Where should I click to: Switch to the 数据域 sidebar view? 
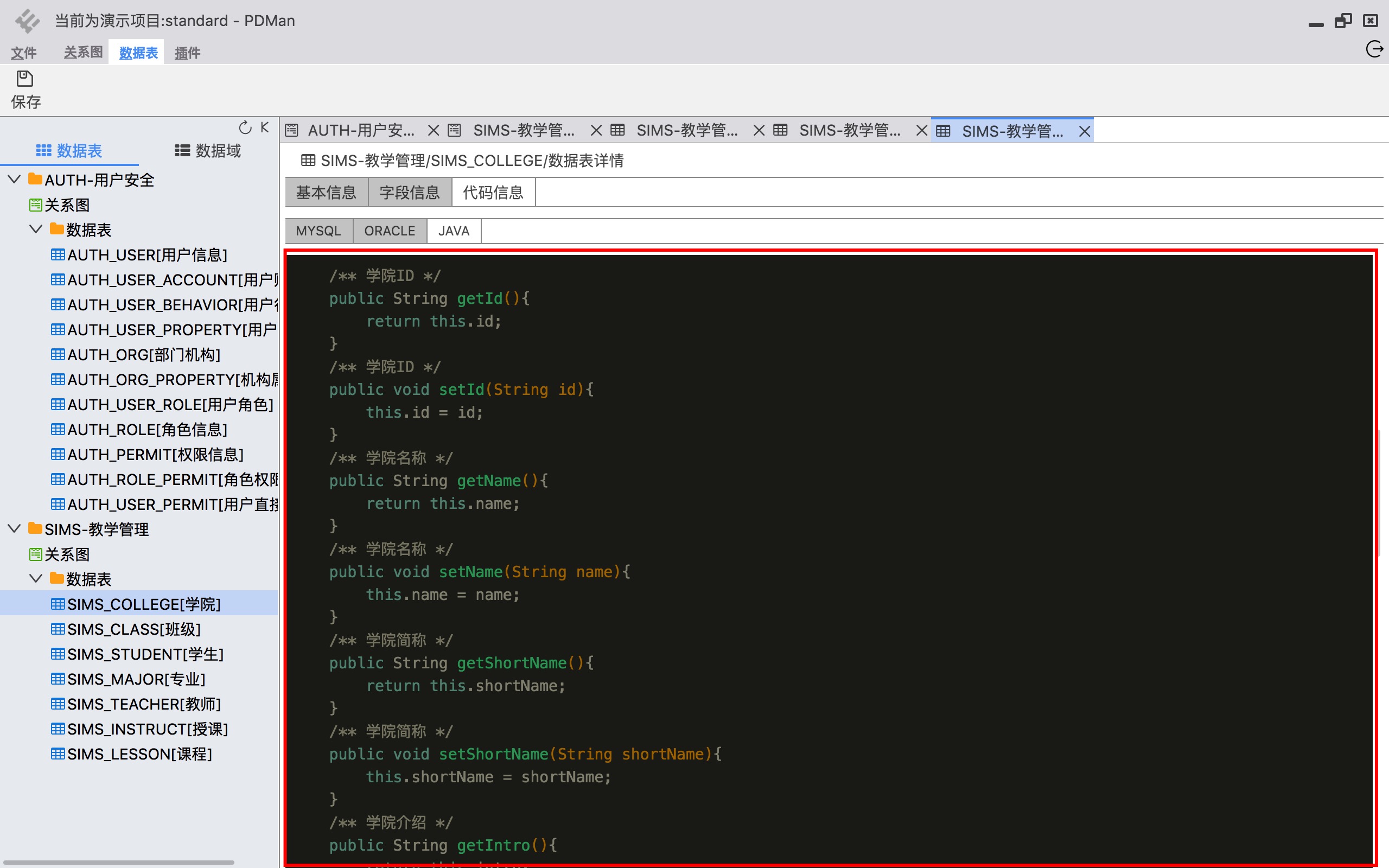tap(208, 150)
